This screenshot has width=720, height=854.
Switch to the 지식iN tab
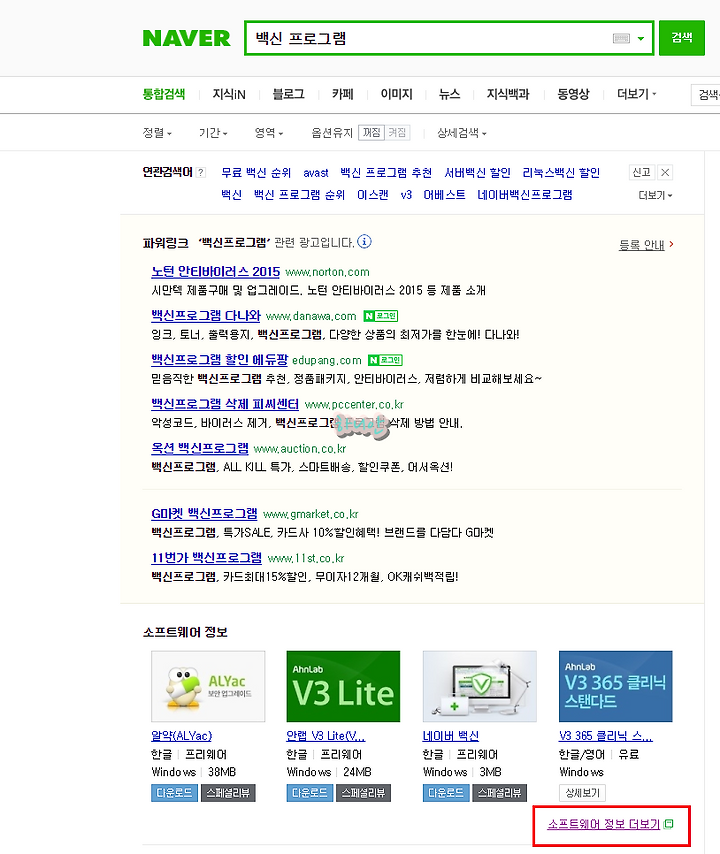pos(229,94)
